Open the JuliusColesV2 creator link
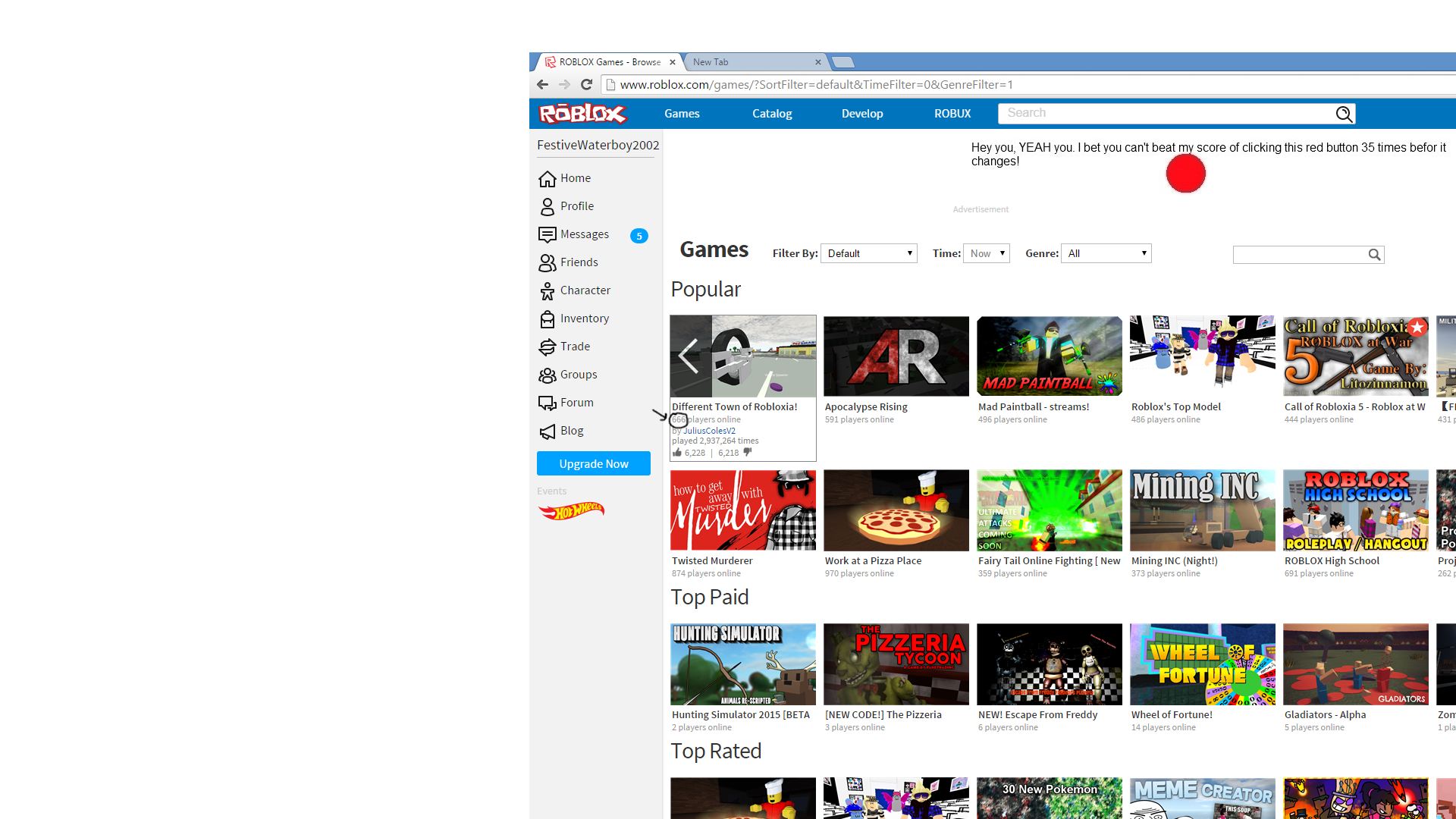The width and height of the screenshot is (1456, 819). click(x=709, y=431)
